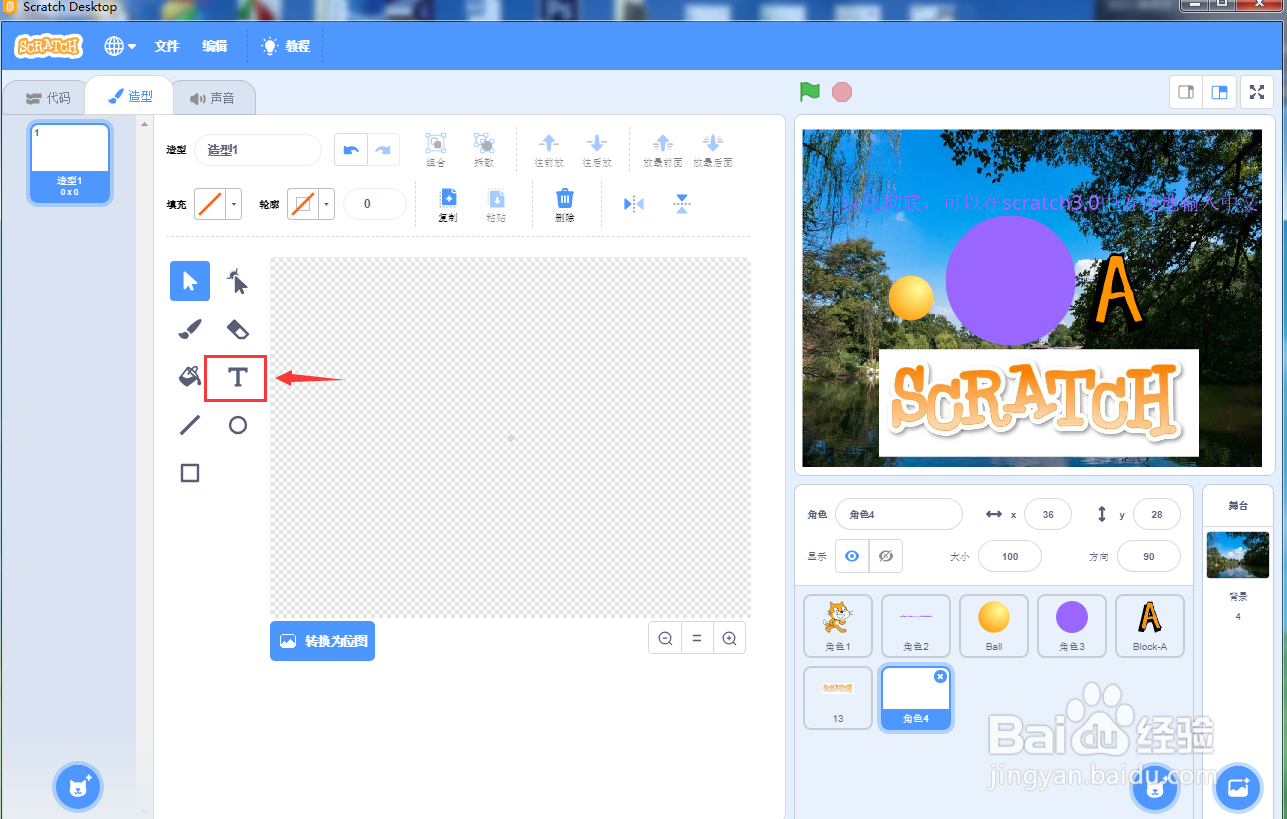Screen dimensions: 1287x819
Task: Select the Eraser tool
Action: coord(235,329)
